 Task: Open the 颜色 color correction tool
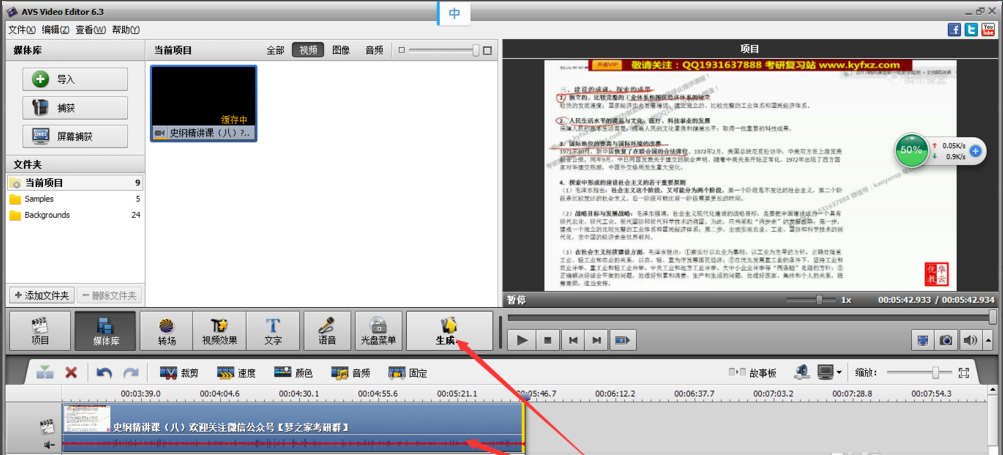(x=293, y=372)
